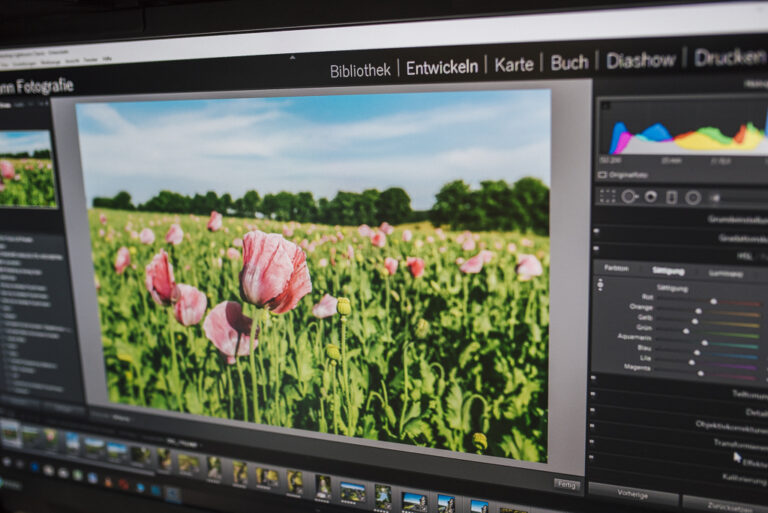Screen dimensions: 768x513
Task: Expand the Grundeinstellungen panel header
Action: [x=737, y=220]
